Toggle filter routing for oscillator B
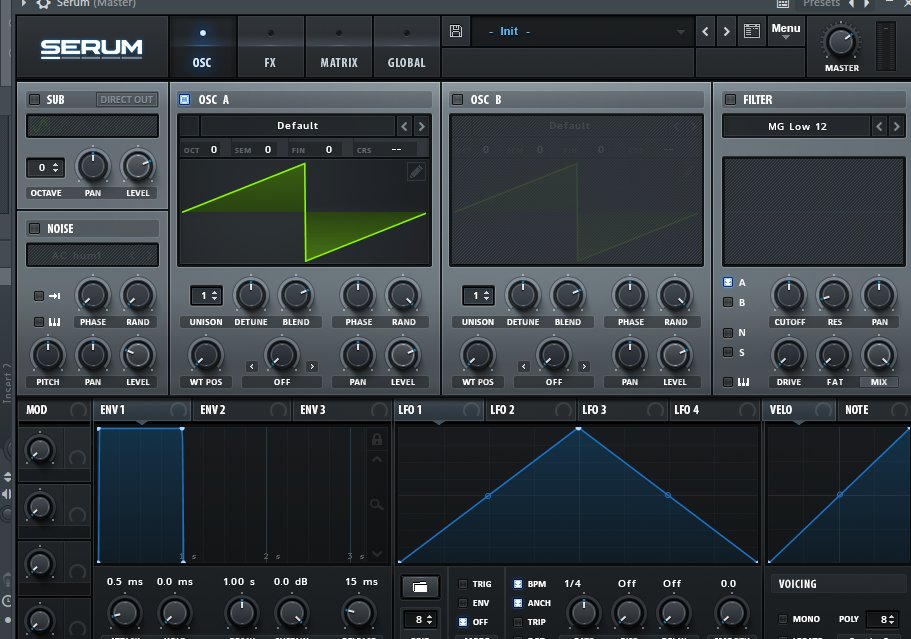911x639 pixels. click(728, 302)
